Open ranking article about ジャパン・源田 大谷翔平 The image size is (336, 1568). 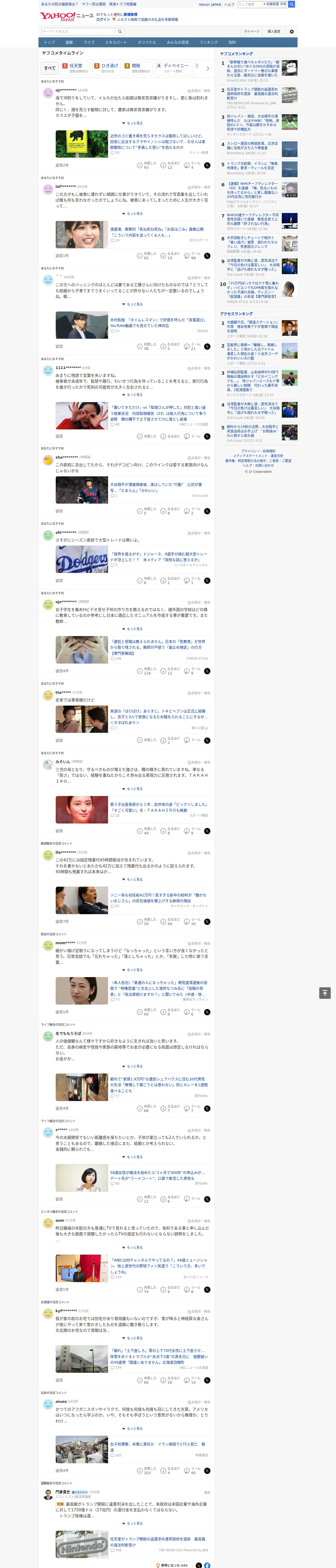pos(253,122)
